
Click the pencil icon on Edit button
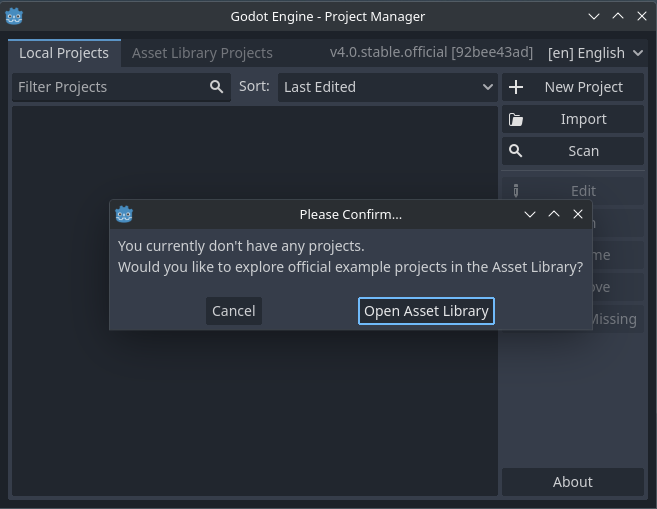pyautogui.click(x=516, y=191)
